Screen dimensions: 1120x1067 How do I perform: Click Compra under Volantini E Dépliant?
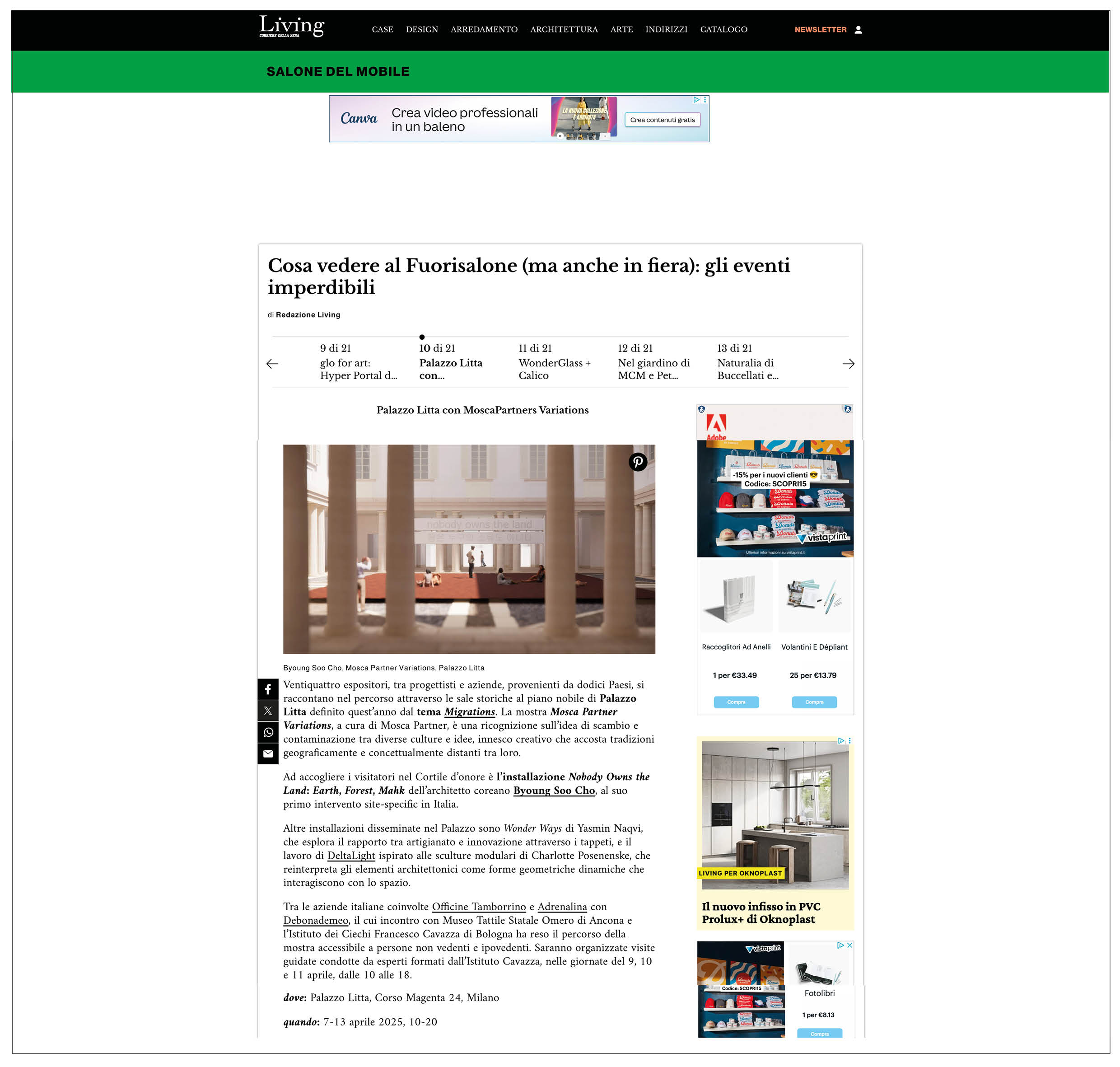point(813,702)
